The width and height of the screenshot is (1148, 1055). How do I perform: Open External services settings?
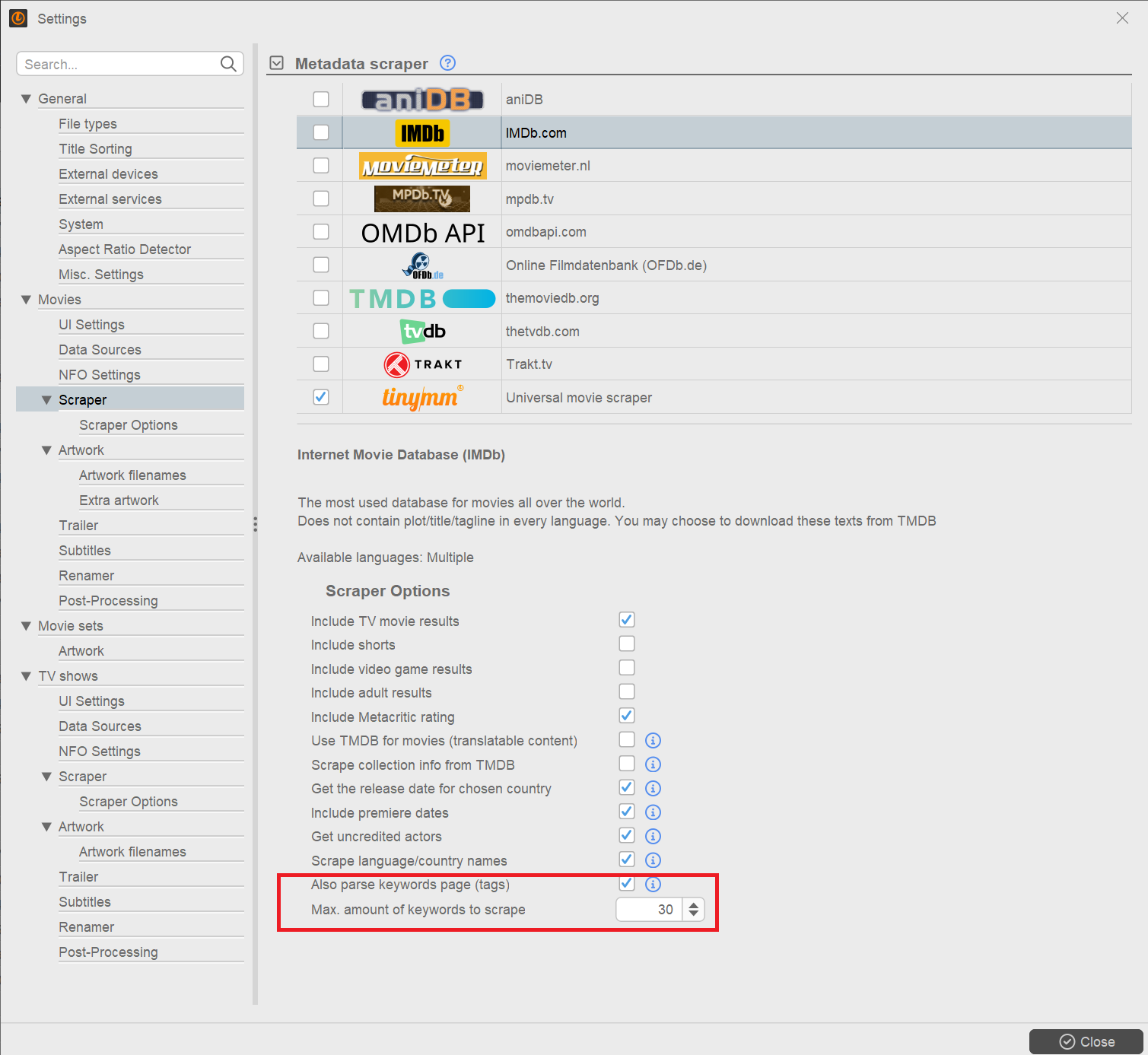(x=110, y=199)
